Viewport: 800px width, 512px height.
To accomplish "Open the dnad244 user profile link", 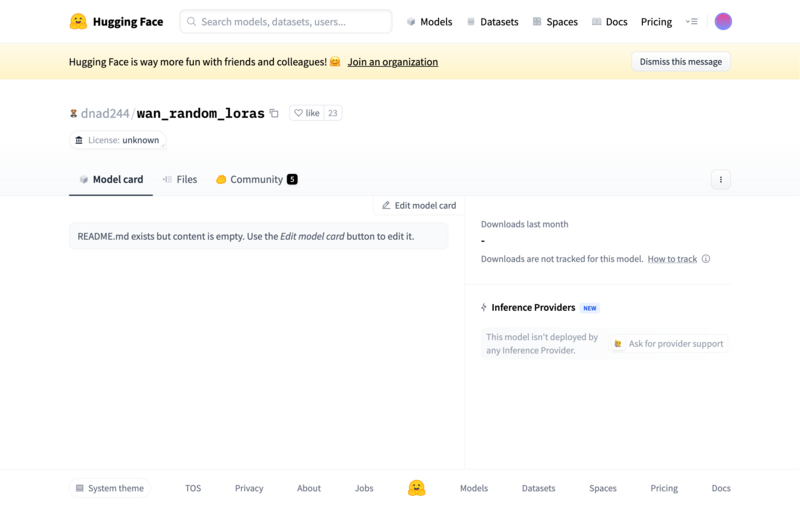I will [x=105, y=113].
